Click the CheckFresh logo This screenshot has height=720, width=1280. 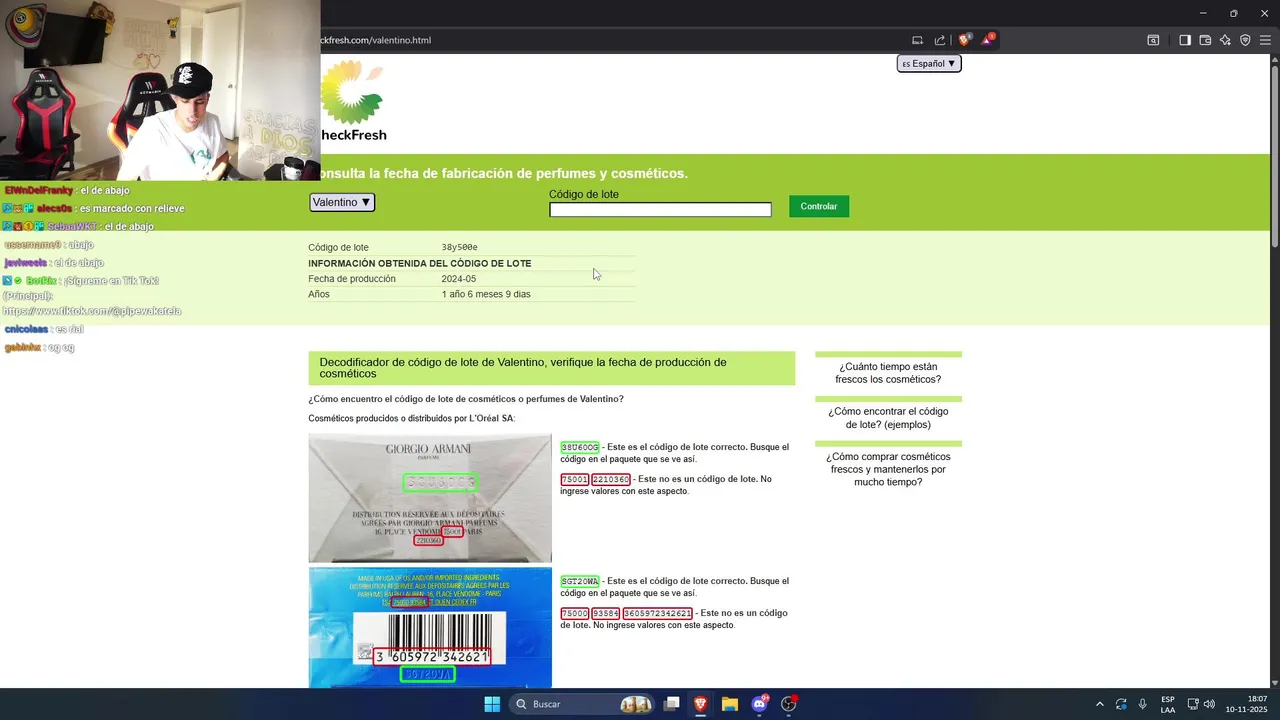tap(353, 100)
